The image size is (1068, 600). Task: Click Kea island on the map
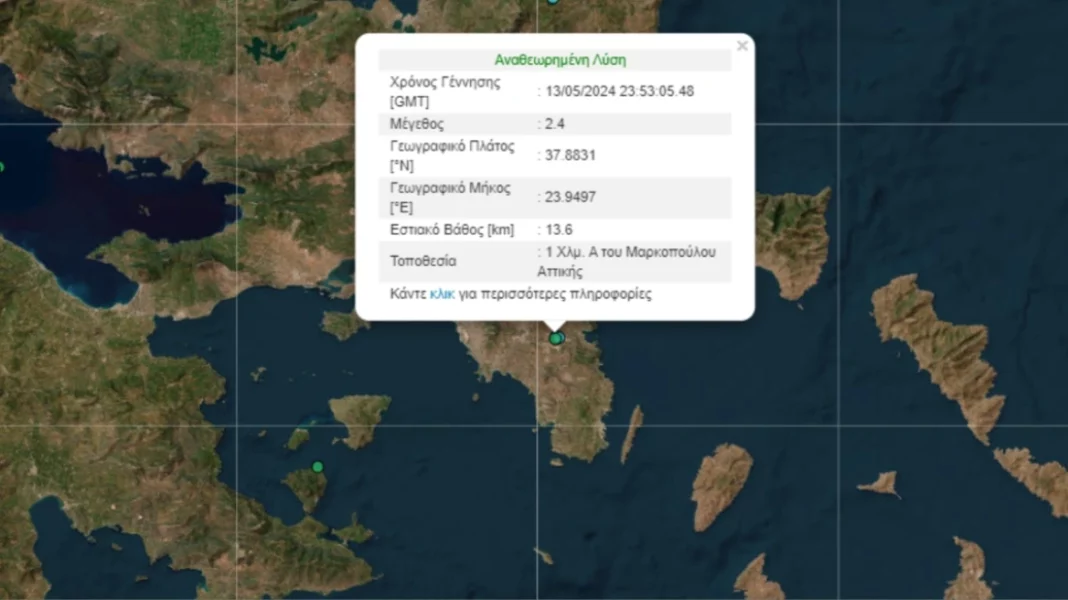click(x=722, y=483)
